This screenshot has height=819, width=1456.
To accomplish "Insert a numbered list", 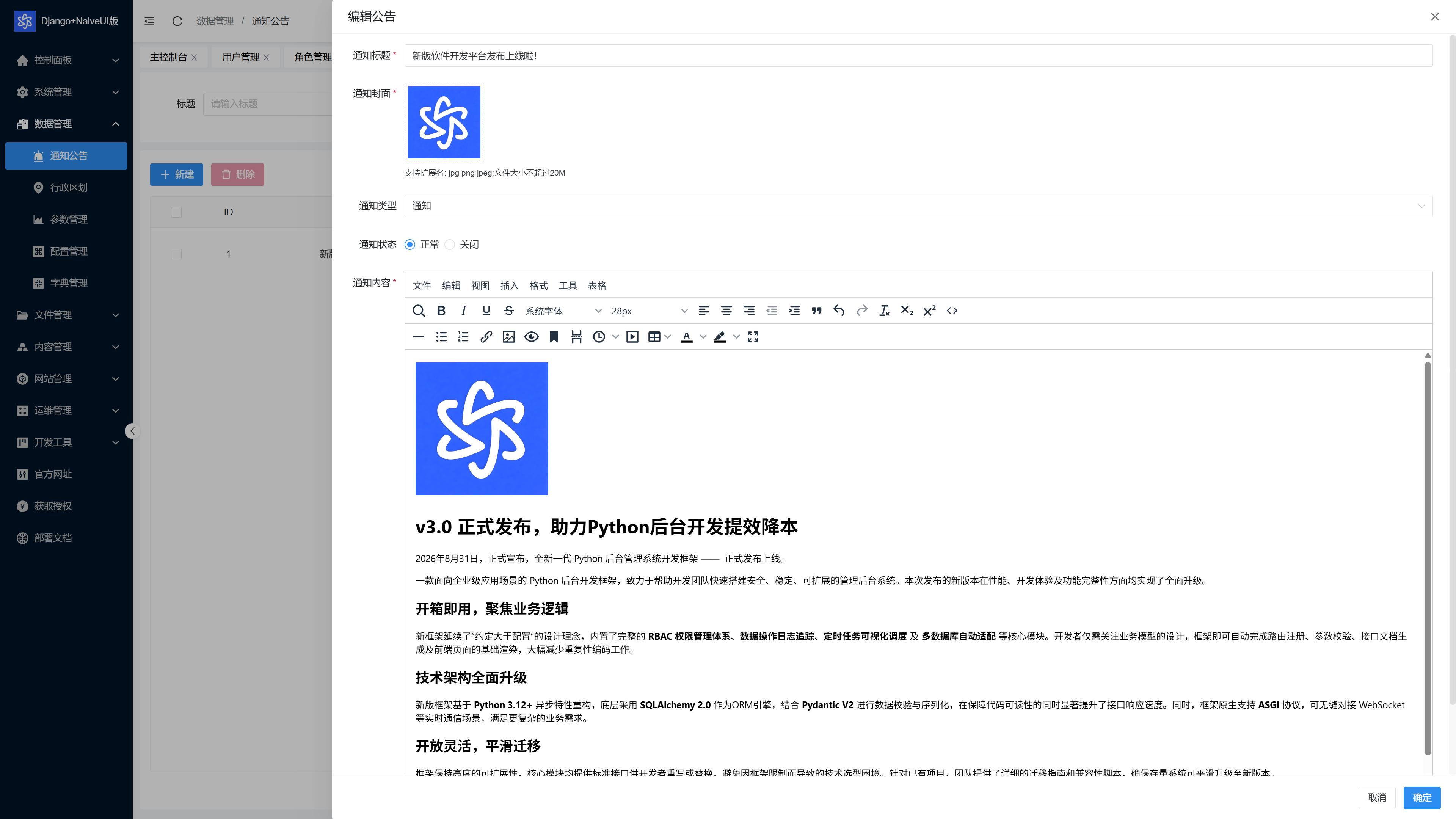I will [463, 337].
